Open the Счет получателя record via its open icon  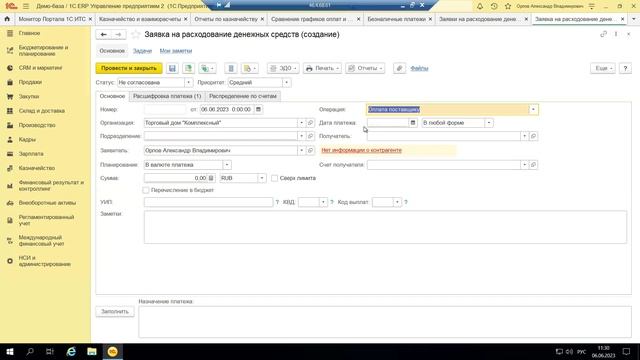(533, 164)
